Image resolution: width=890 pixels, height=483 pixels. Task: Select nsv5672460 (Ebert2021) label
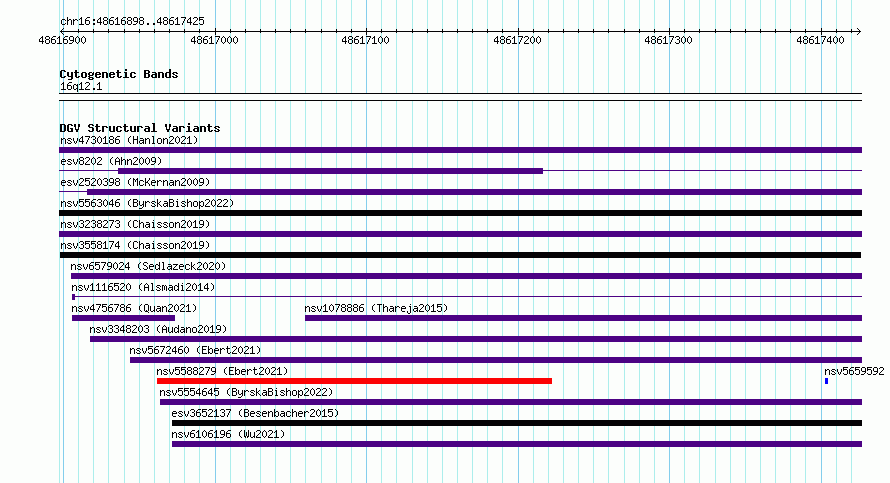[x=195, y=350]
